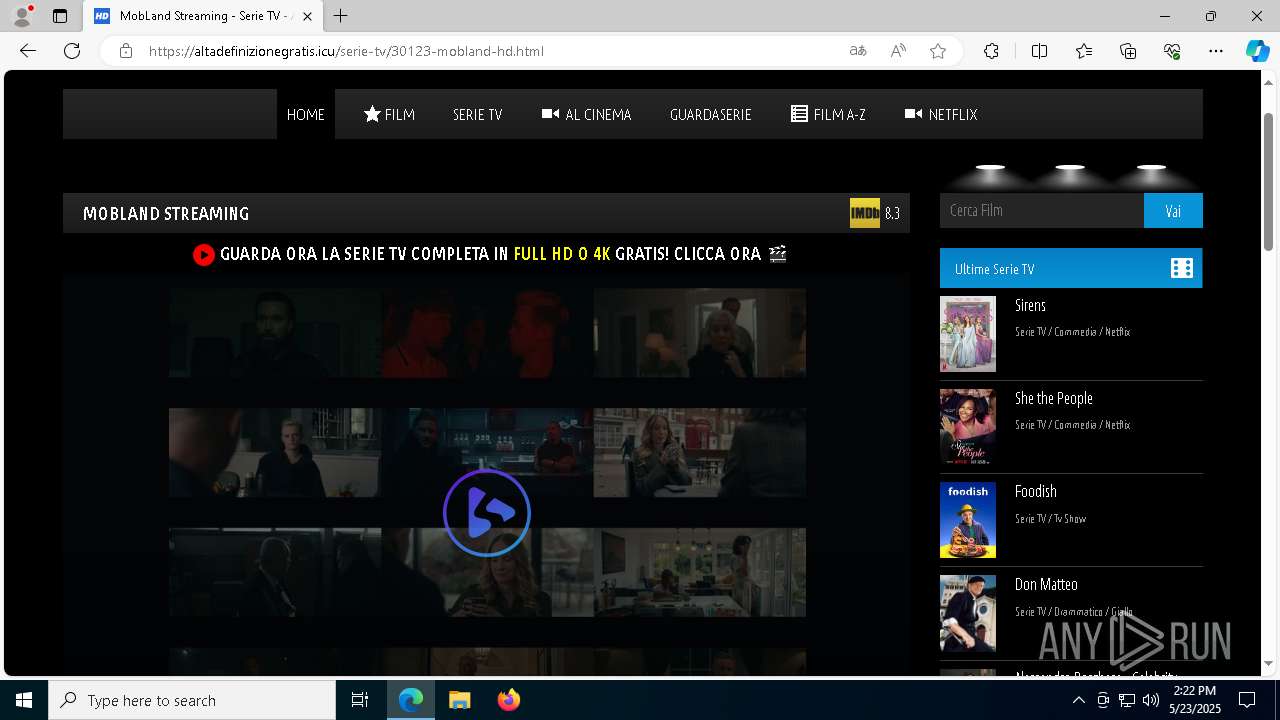The height and width of the screenshot is (720, 1280).
Task: Open SERIE TV section
Action: click(477, 114)
